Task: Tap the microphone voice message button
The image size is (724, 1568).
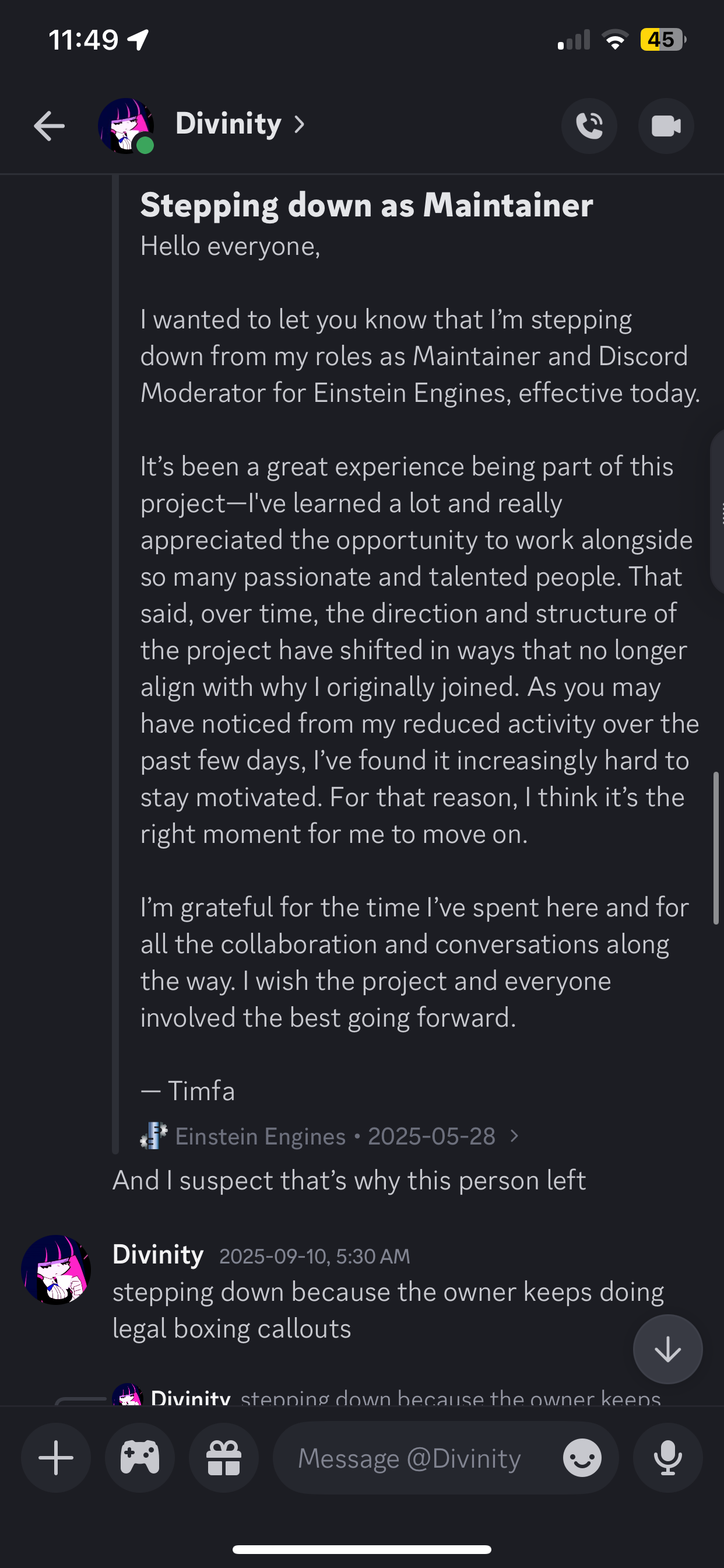Action: coord(667,1458)
